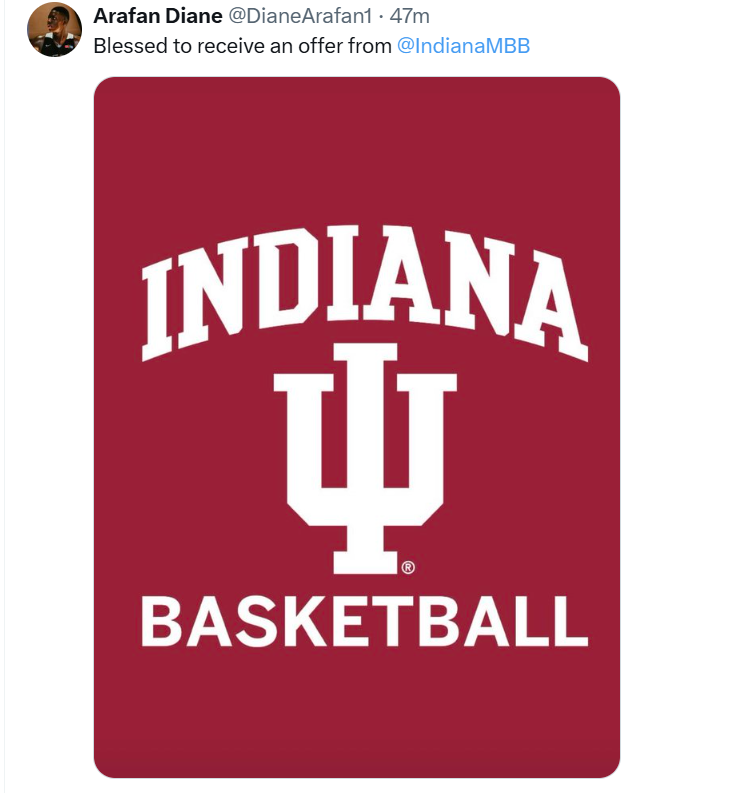The height and width of the screenshot is (793, 731).
Task: Open the tweet via 47m timestamp
Action: click(409, 17)
